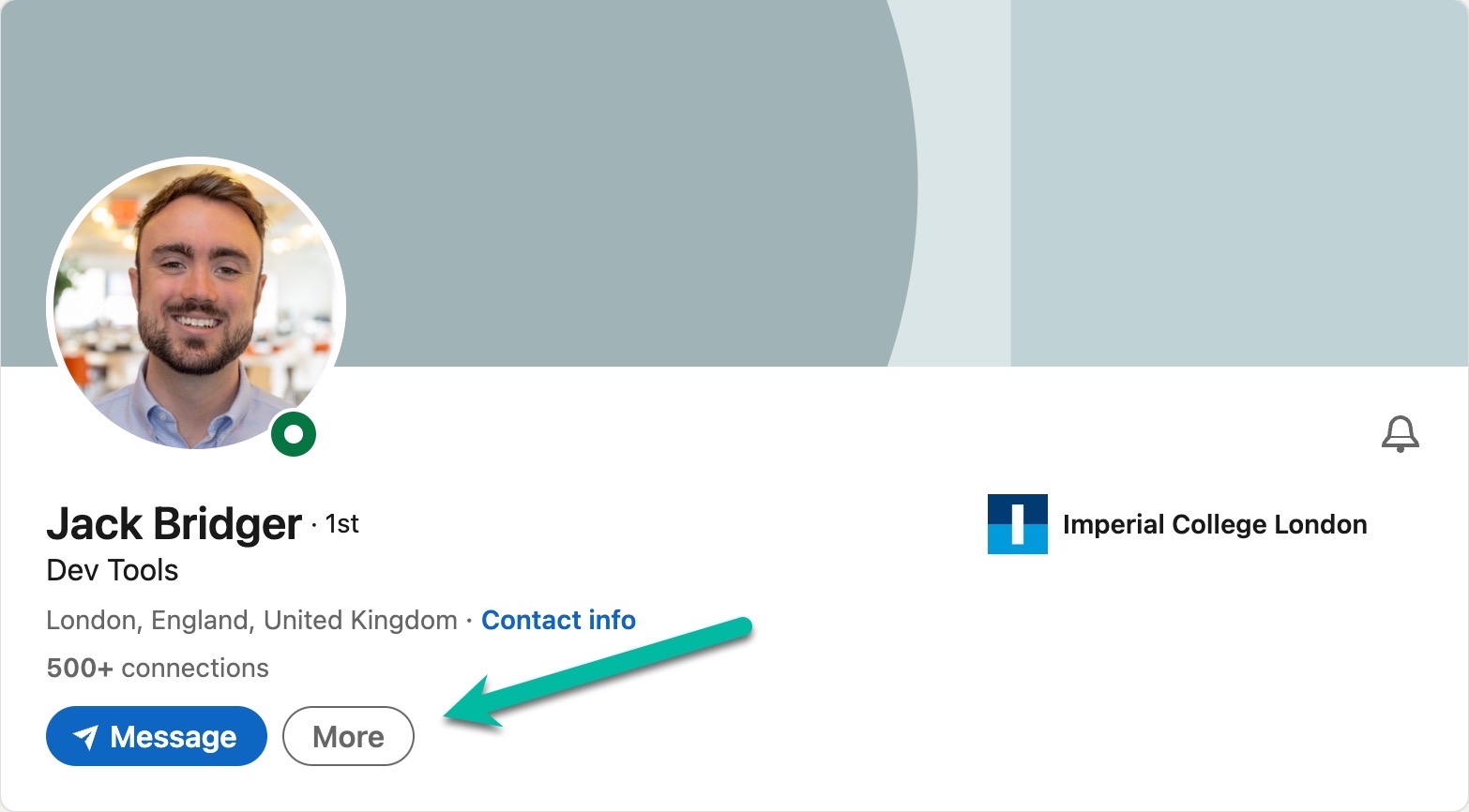Image resolution: width=1469 pixels, height=812 pixels.
Task: Click the Imperial College London logo
Action: point(1017,524)
